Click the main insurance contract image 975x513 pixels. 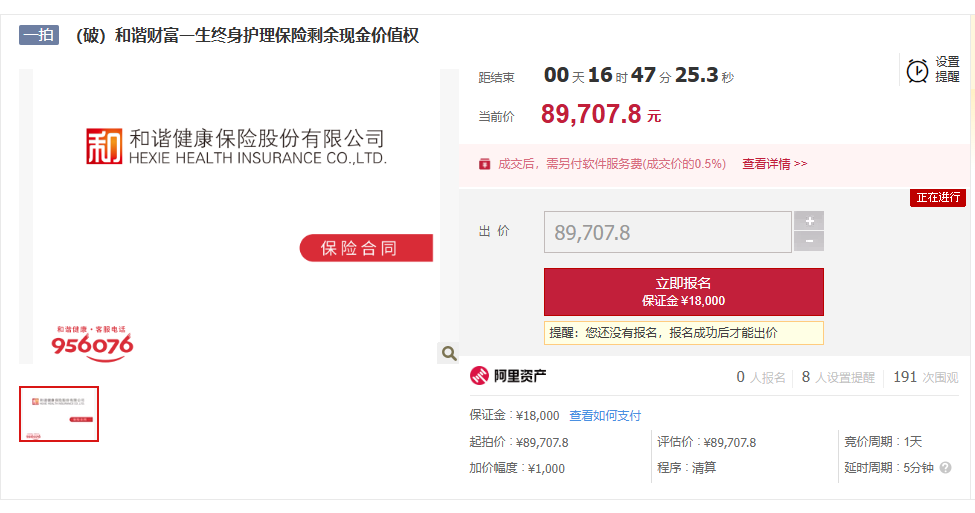236,216
